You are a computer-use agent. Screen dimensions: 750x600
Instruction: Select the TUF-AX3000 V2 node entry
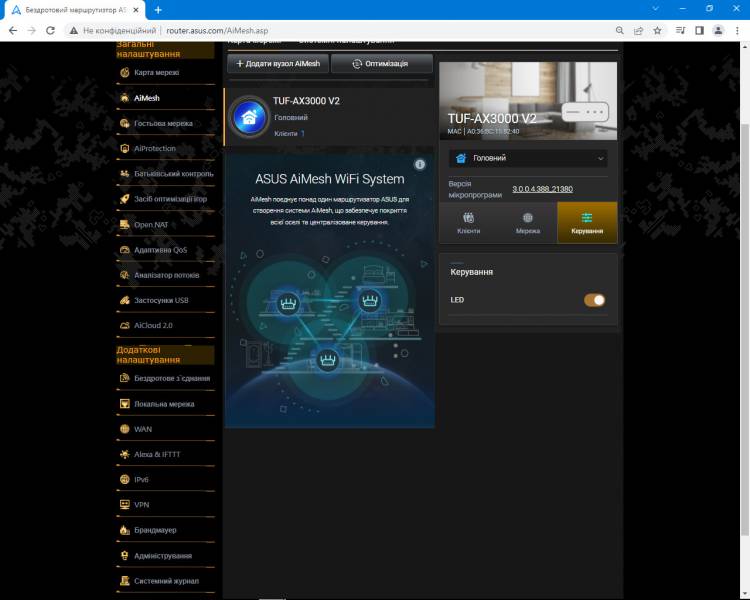[330, 117]
